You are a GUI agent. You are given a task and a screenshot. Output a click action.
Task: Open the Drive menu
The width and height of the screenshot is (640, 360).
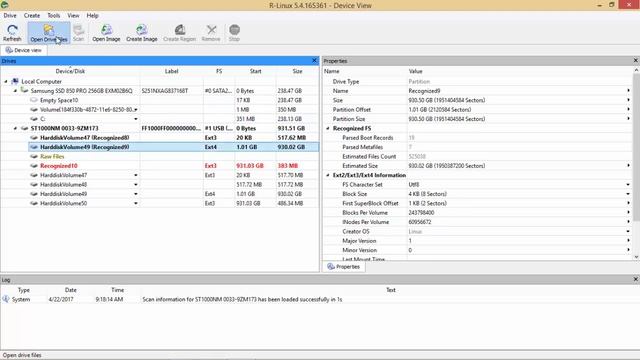[x=10, y=16]
